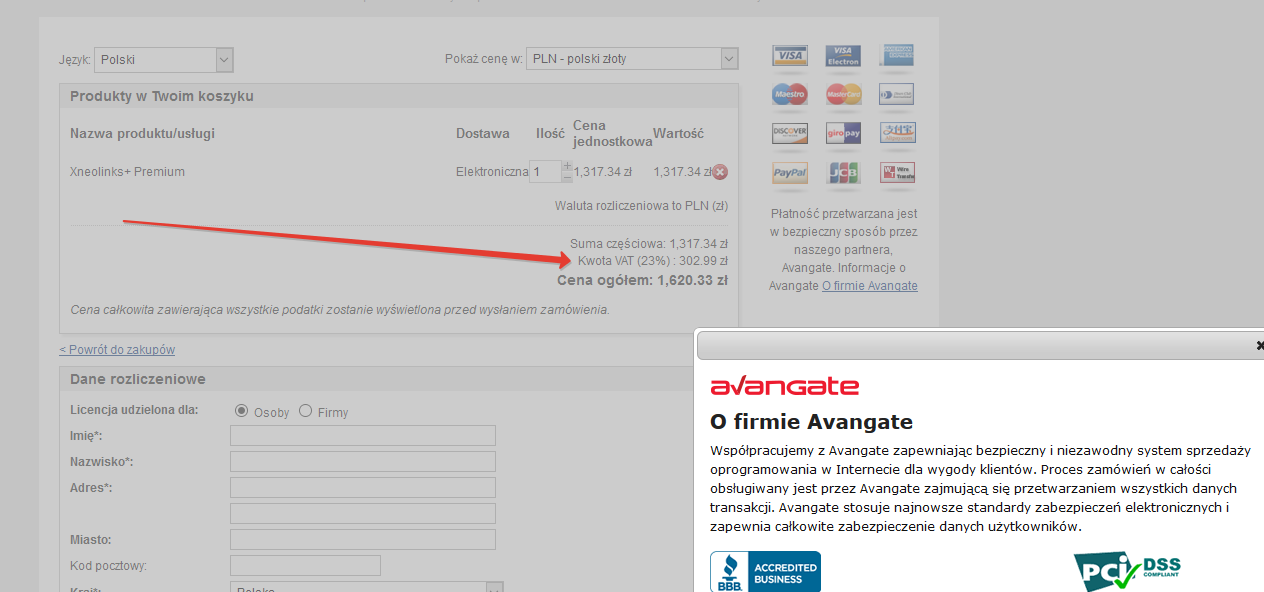Viewport: 1264px width, 592px height.
Task: Click the Nazwisko input field
Action: click(x=362, y=462)
